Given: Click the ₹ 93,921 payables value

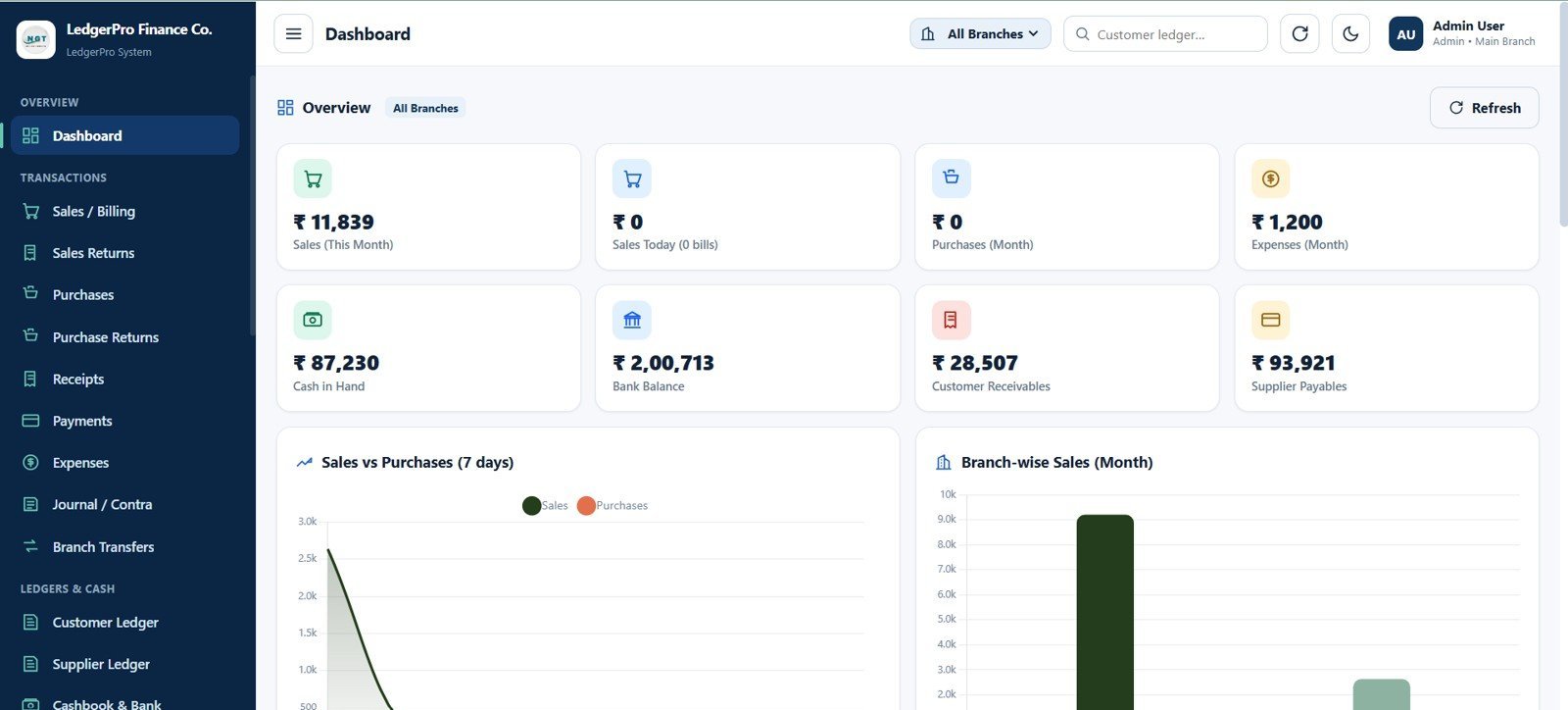Looking at the screenshot, I should point(1294,364).
